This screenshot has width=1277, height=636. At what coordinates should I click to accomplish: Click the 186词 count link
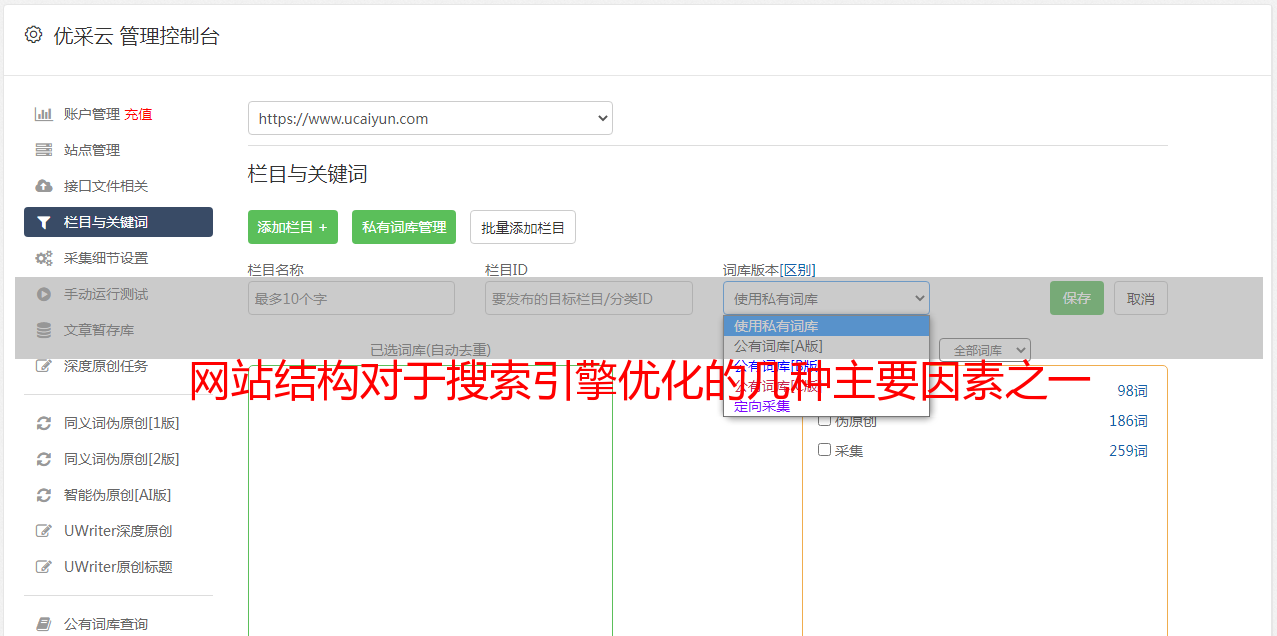pos(1128,421)
